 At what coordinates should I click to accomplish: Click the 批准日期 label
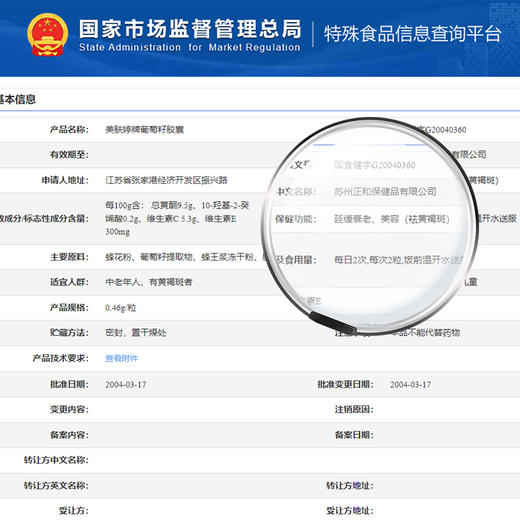(x=69, y=384)
